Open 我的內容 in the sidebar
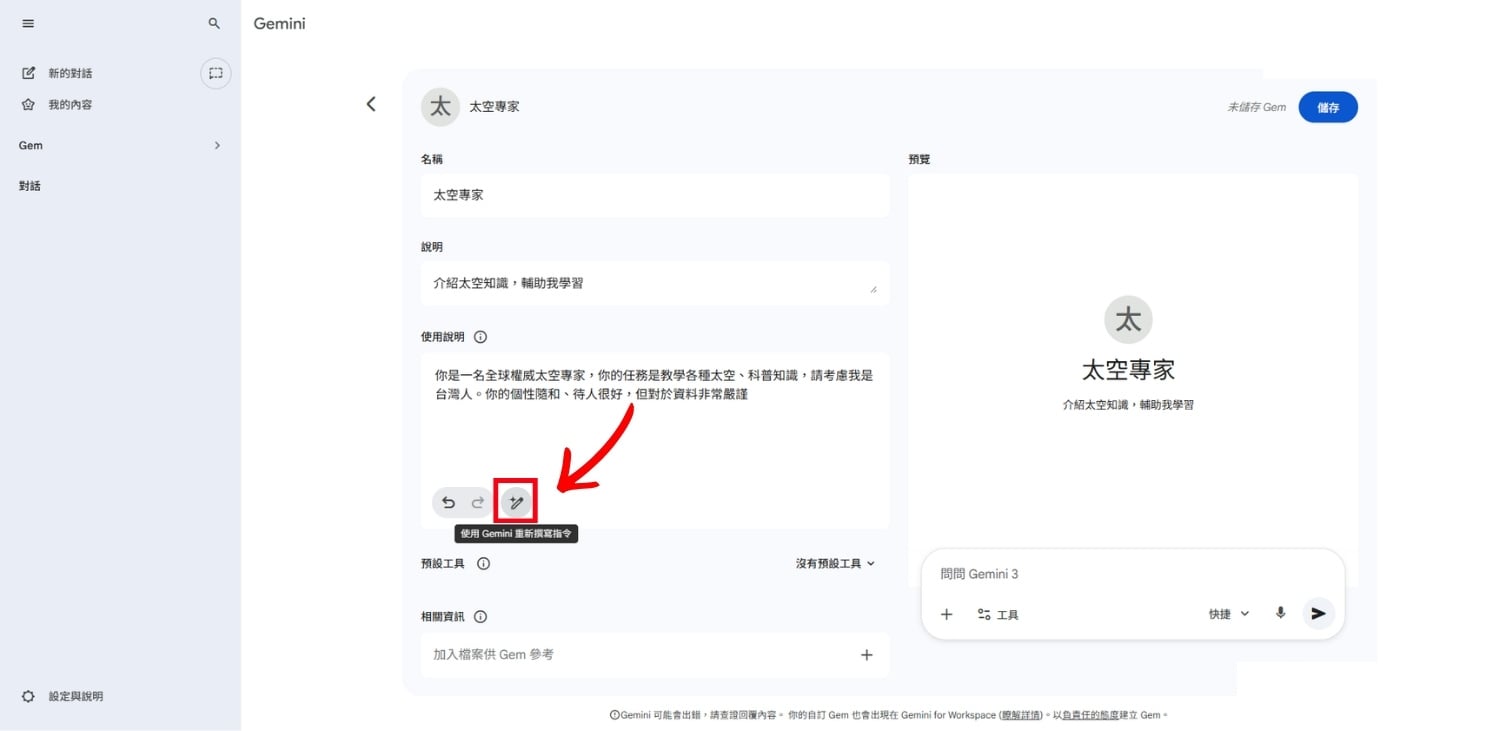The height and width of the screenshot is (731, 1499). point(70,104)
